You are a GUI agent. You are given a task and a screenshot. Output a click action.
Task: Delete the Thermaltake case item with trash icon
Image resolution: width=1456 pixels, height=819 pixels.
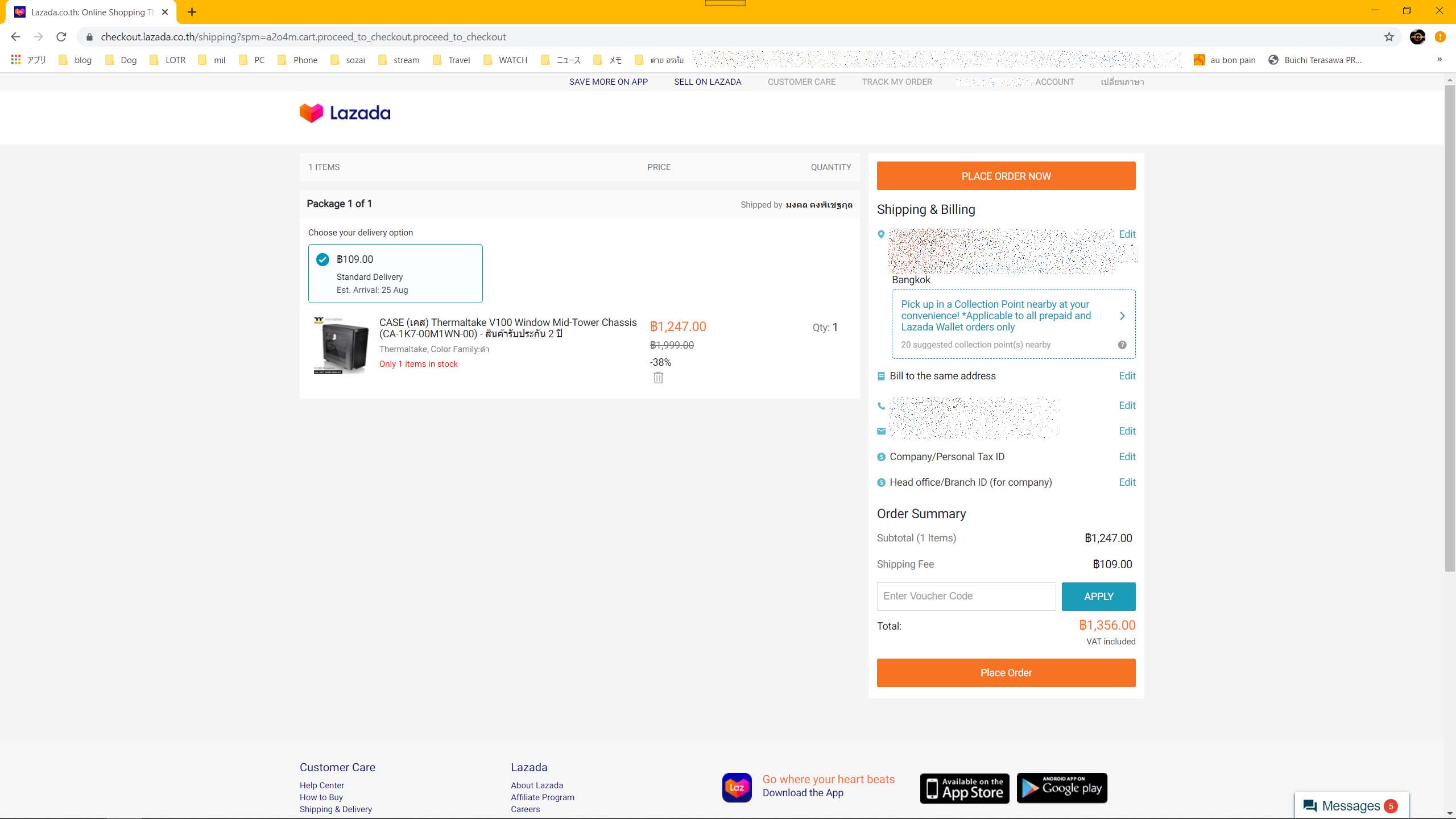658,378
